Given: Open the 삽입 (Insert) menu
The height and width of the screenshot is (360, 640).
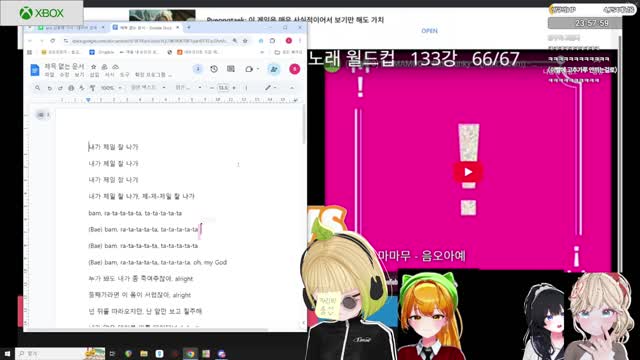Looking at the screenshot, I should click(x=94, y=75).
